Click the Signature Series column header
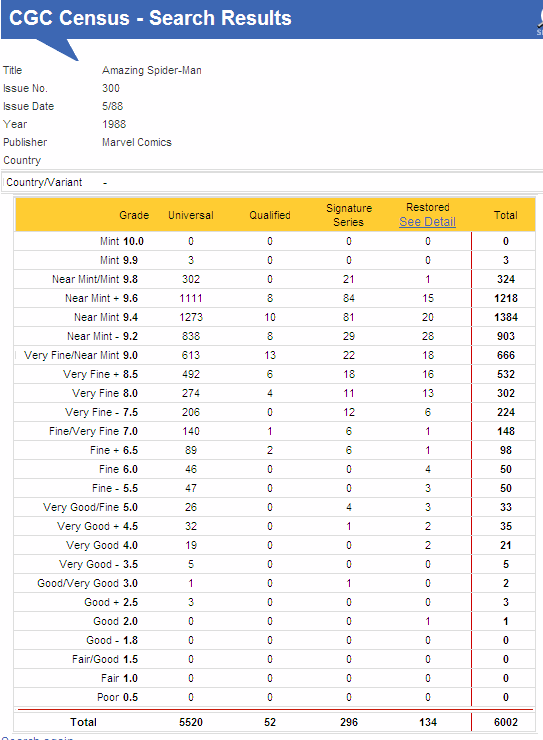This screenshot has width=543, height=740. tap(349, 215)
